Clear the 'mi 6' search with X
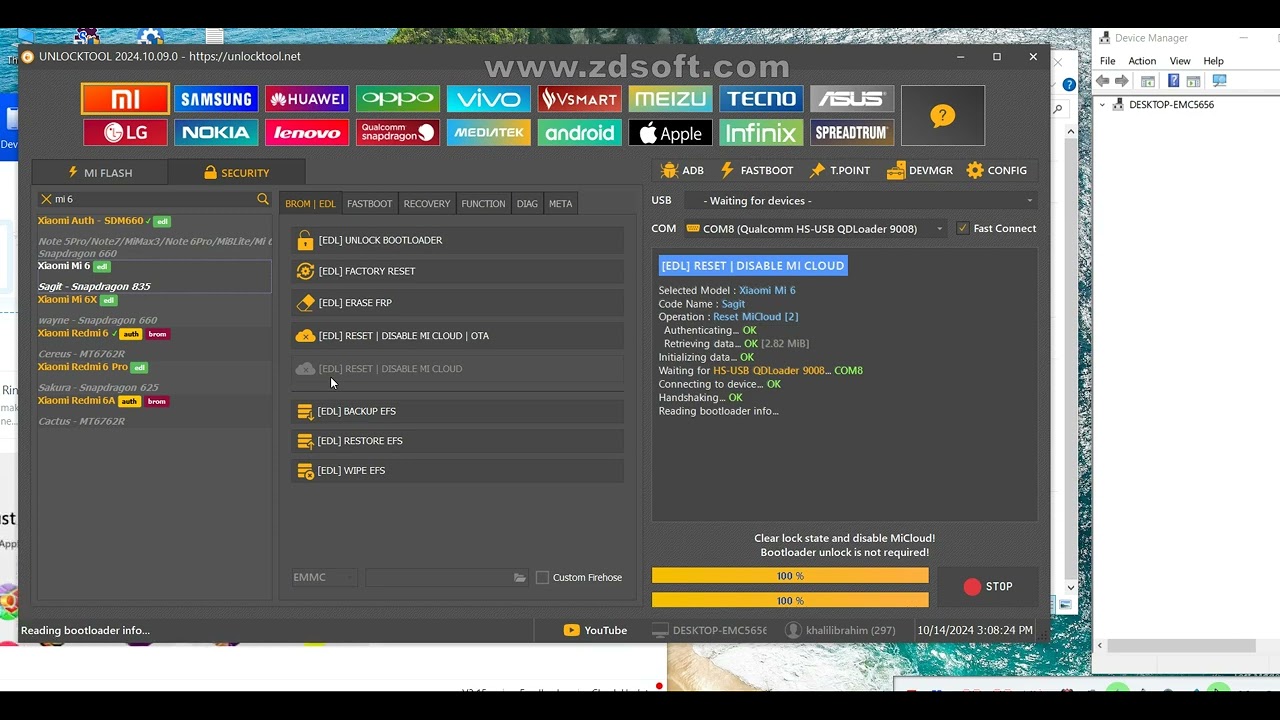 tap(46, 199)
